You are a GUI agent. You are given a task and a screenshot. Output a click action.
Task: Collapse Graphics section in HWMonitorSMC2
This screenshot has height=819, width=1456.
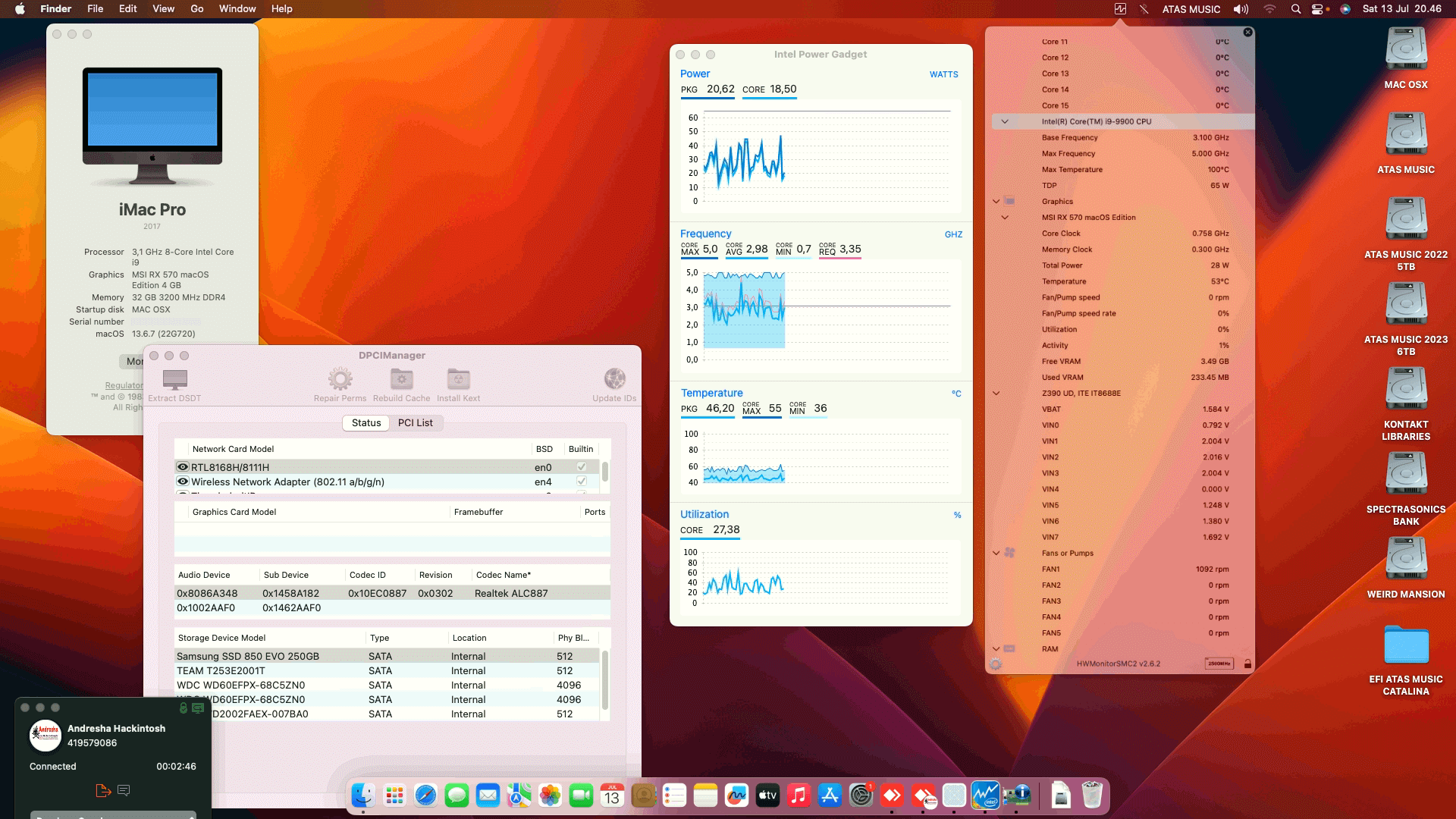click(x=996, y=202)
